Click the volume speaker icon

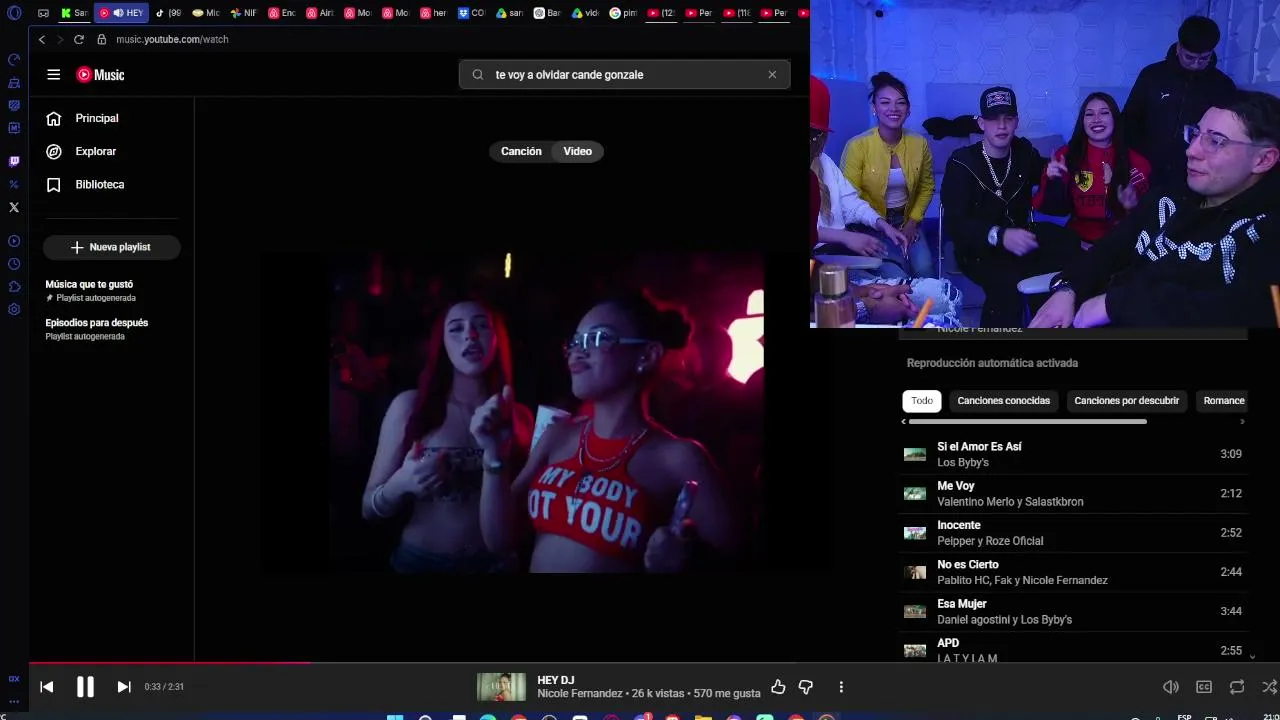pos(1170,687)
